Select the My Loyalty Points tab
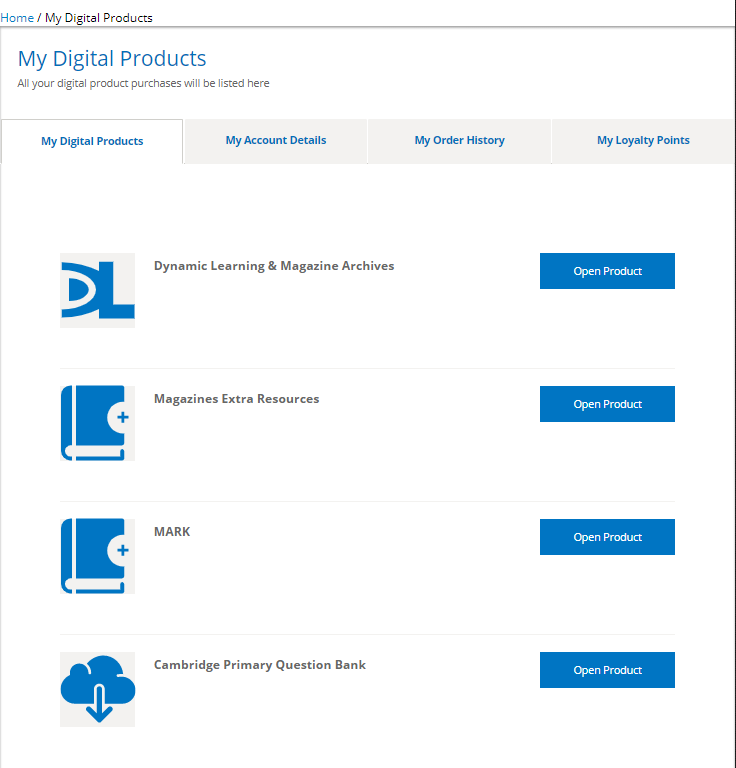Viewport: 736px width, 768px height. (643, 140)
